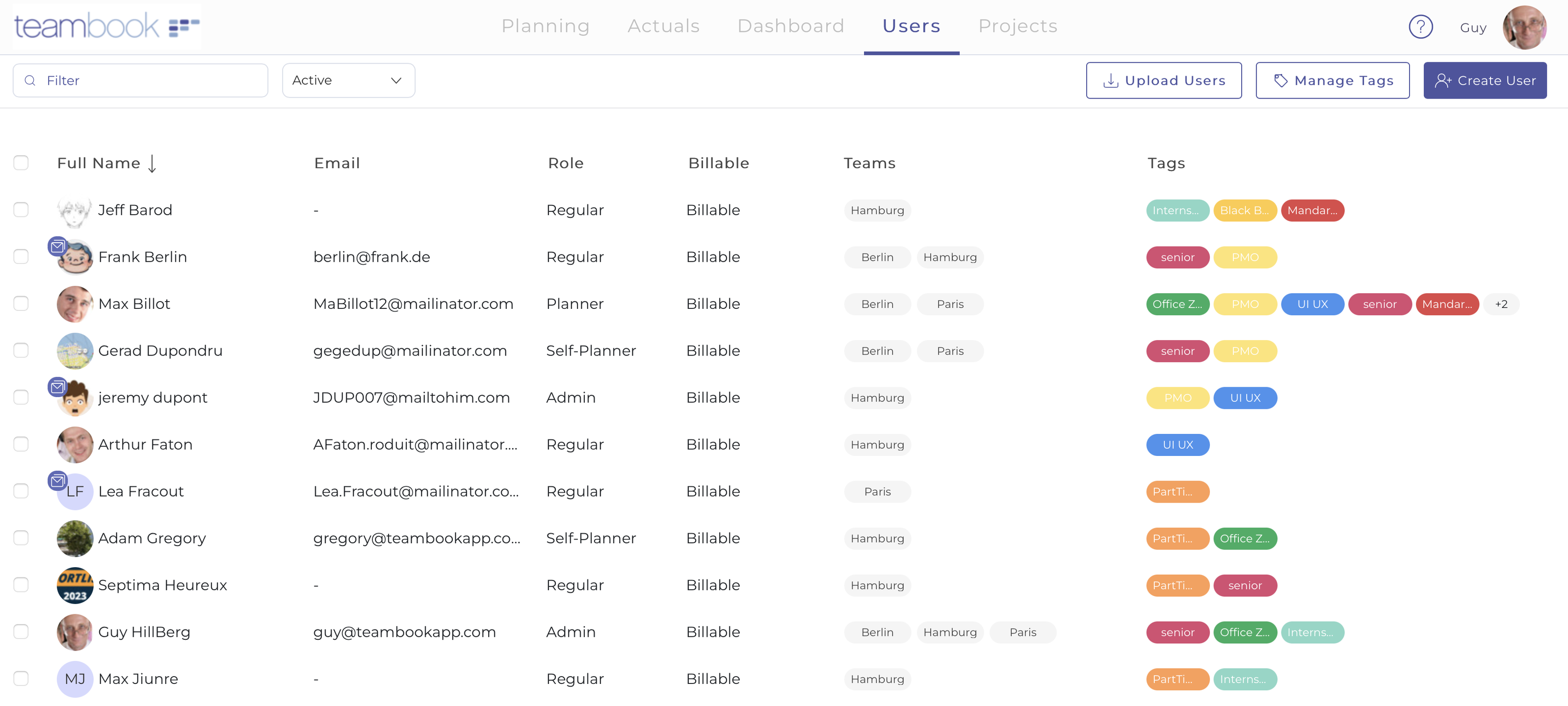Expand the +2 hidden tags for Max Billot

[1500, 304]
